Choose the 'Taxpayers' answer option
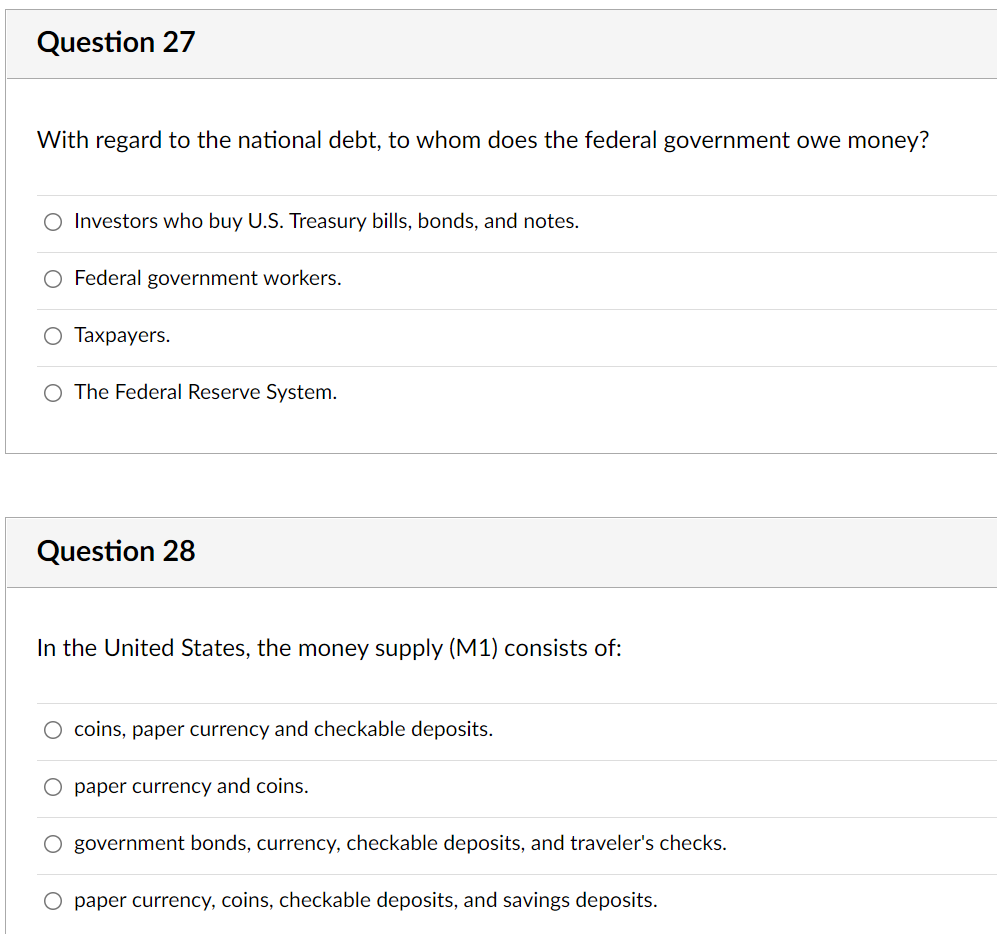 (x=52, y=335)
